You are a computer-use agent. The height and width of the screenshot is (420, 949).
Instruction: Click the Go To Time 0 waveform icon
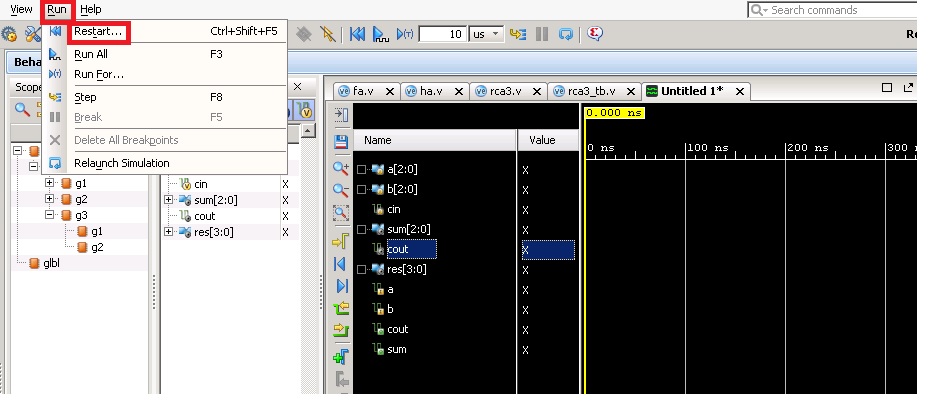click(341, 264)
